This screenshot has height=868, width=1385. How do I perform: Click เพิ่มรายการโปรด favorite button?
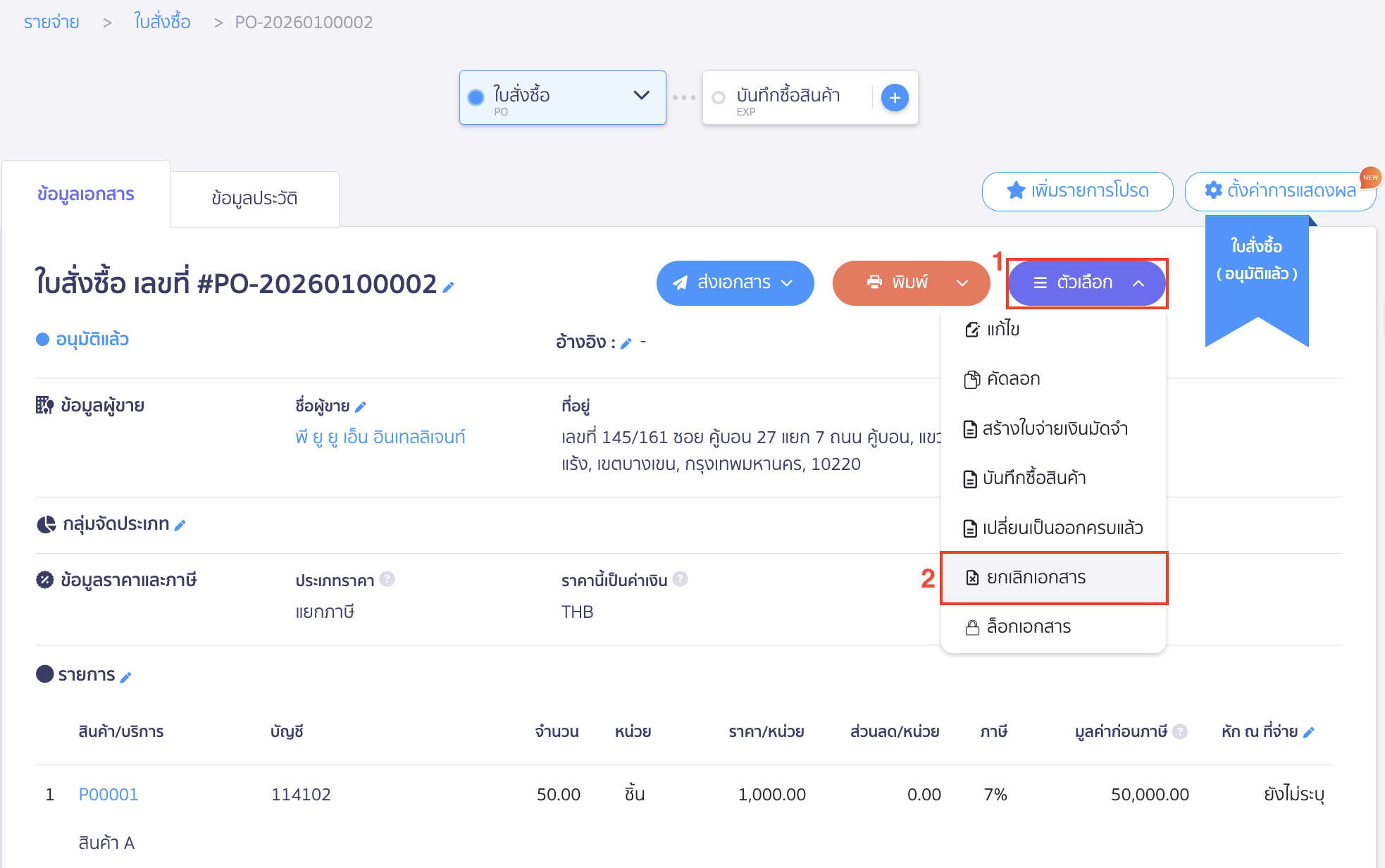click(x=1077, y=191)
